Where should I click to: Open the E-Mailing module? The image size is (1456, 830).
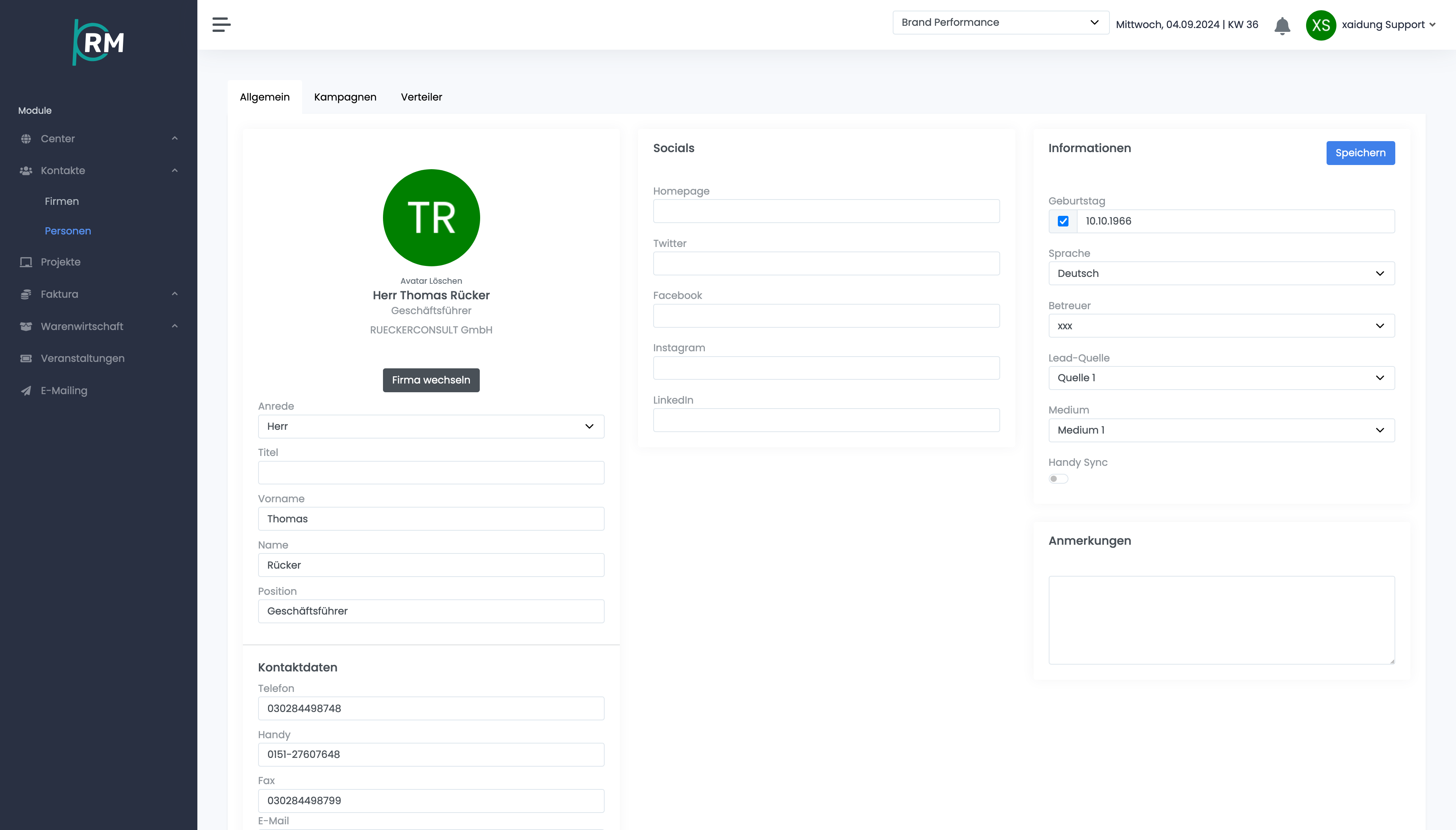click(x=64, y=390)
